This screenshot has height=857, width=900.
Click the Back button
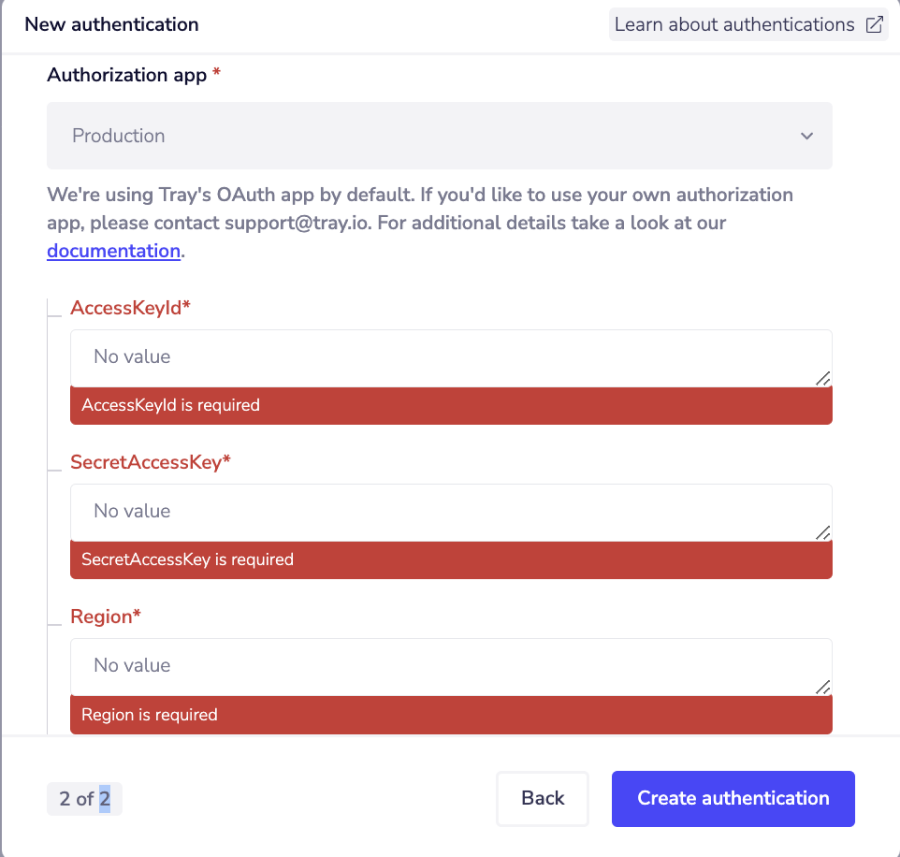tap(542, 798)
